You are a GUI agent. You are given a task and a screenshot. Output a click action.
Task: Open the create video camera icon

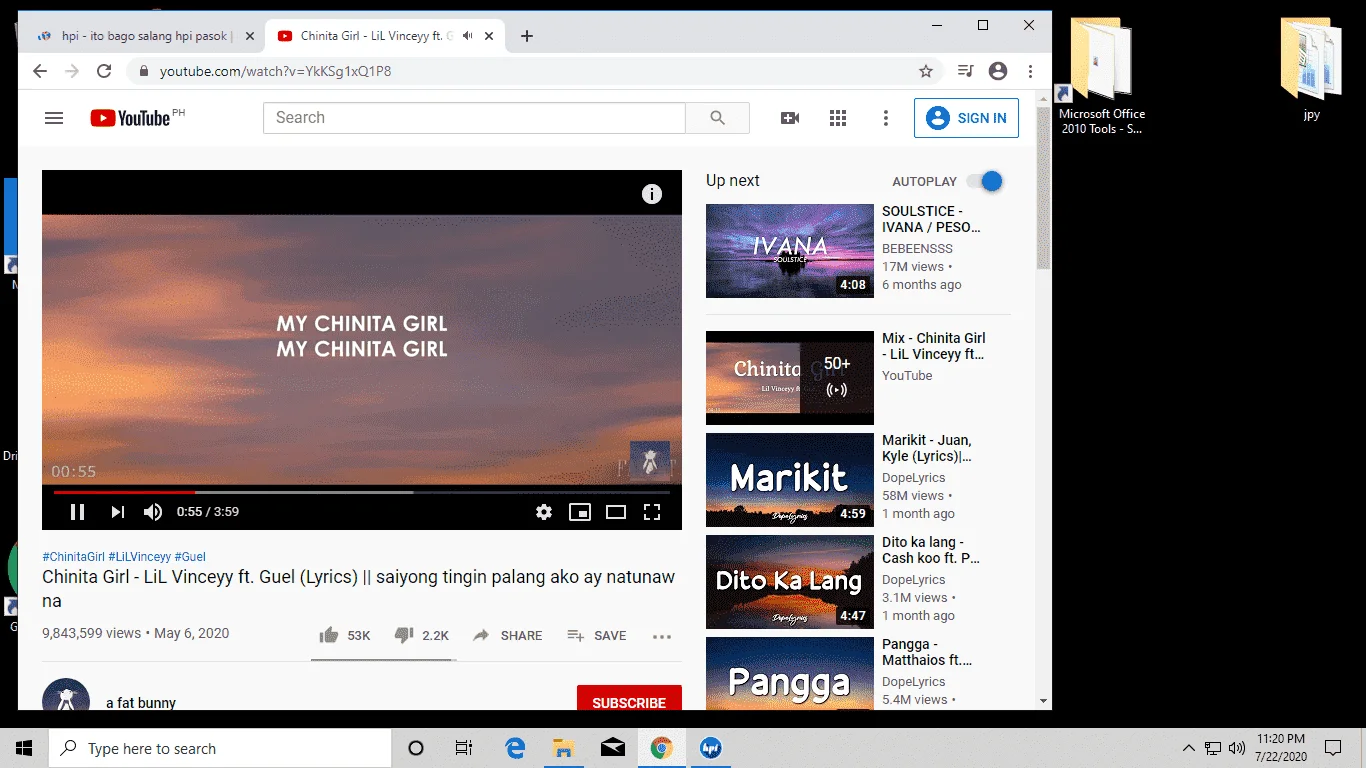click(x=790, y=118)
